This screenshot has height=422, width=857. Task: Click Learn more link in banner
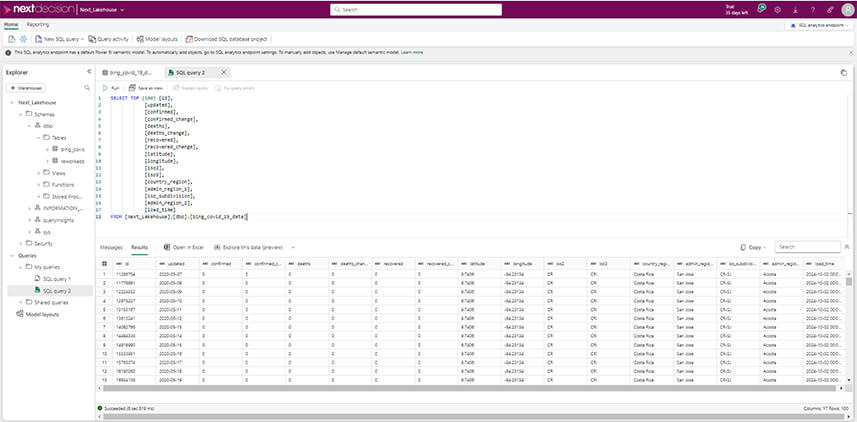412,52
